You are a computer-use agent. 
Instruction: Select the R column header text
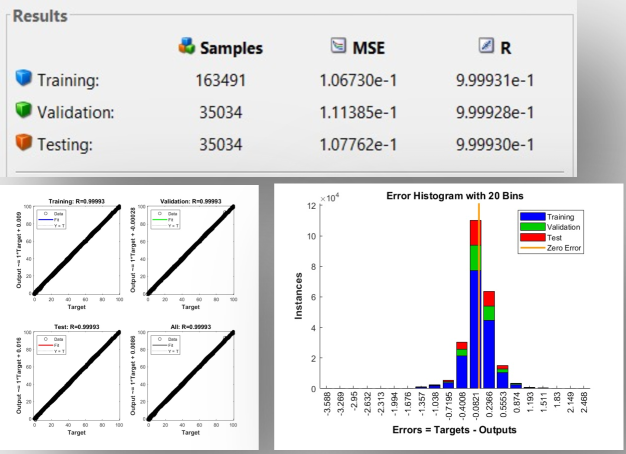pos(505,48)
